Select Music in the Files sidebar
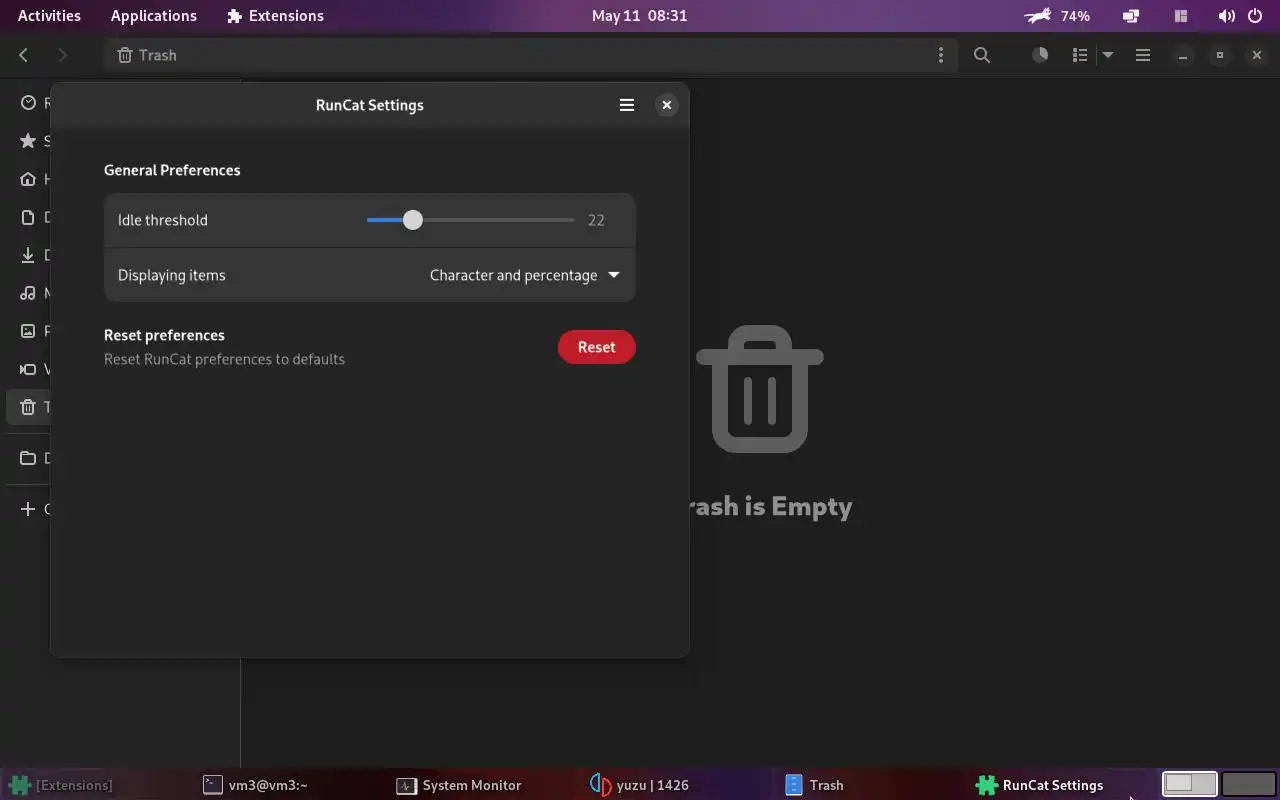Image resolution: width=1280 pixels, height=800 pixels. click(29, 293)
